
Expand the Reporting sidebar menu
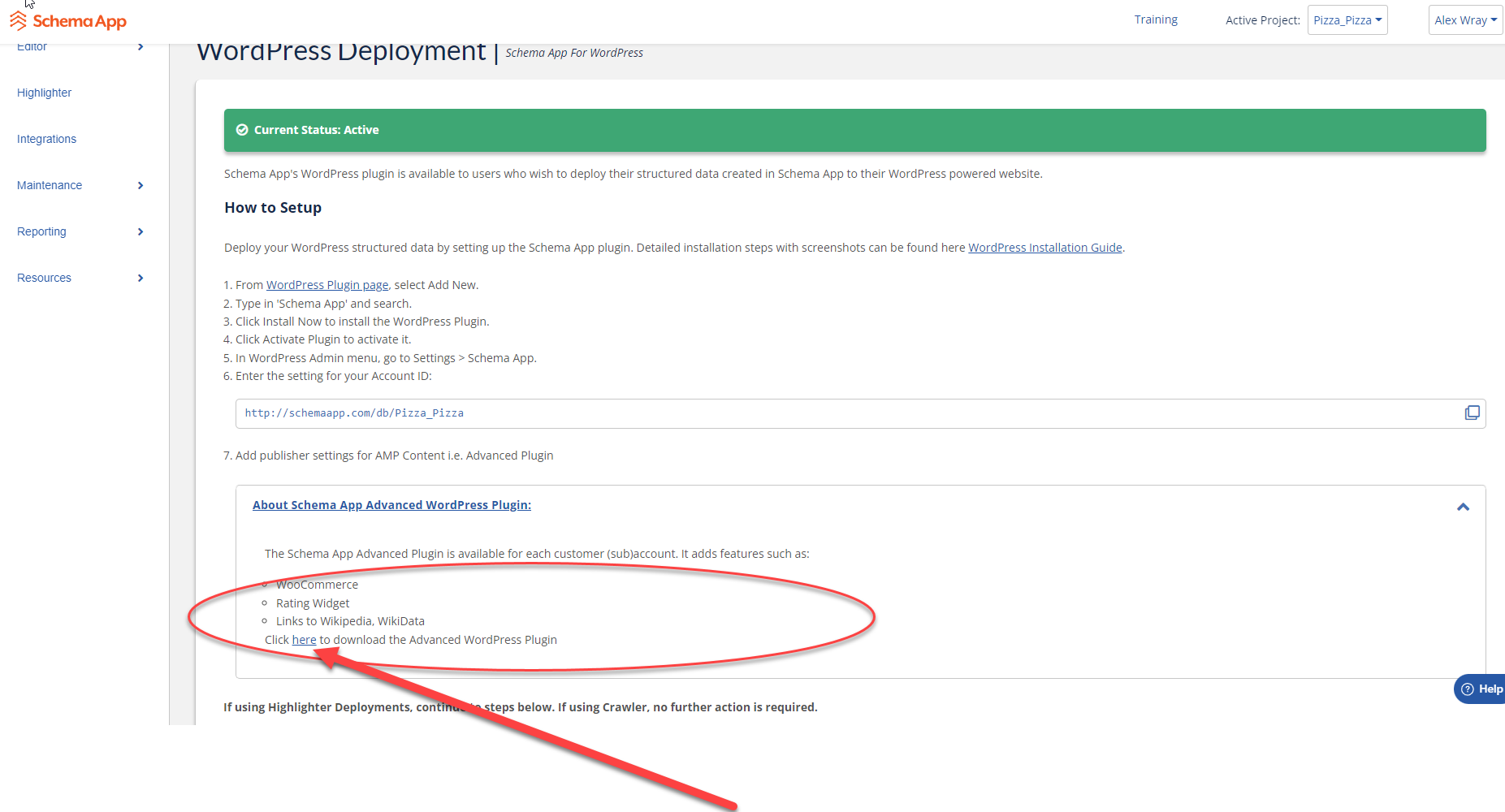[x=141, y=232]
